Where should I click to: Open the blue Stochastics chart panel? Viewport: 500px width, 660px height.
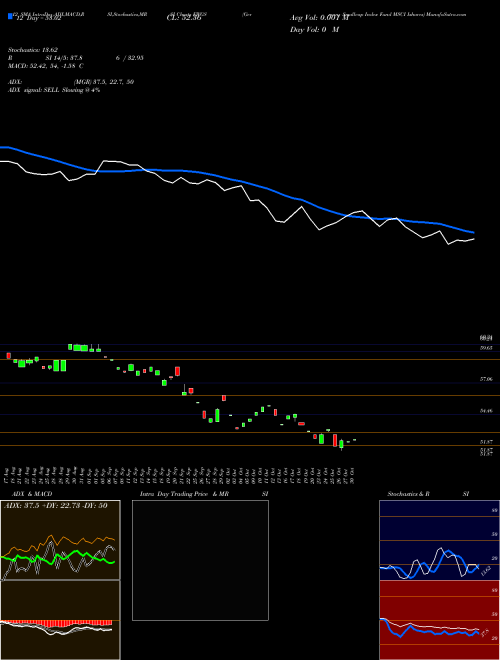439,540
